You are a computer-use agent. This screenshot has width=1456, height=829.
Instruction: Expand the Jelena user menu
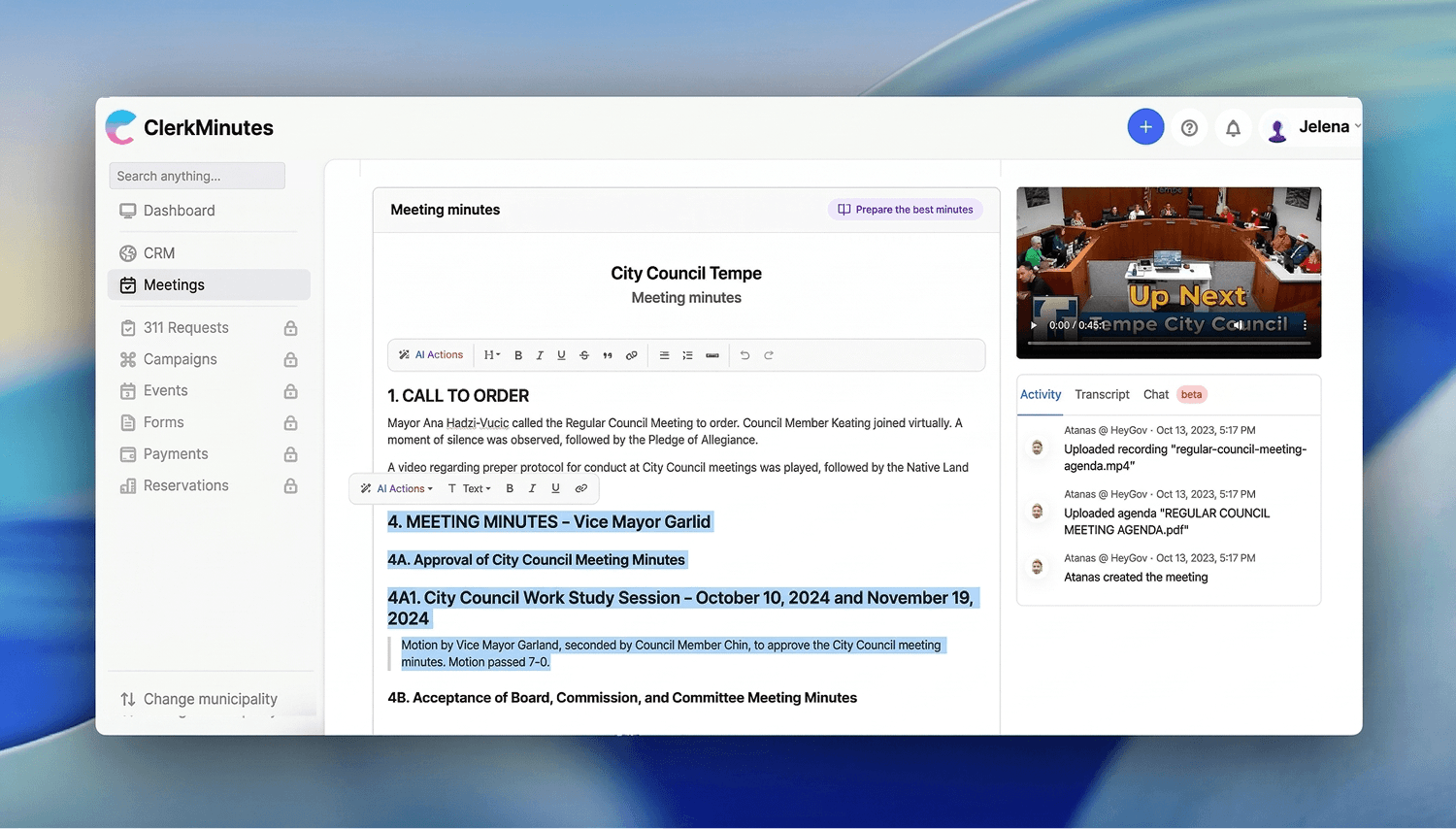(1312, 127)
